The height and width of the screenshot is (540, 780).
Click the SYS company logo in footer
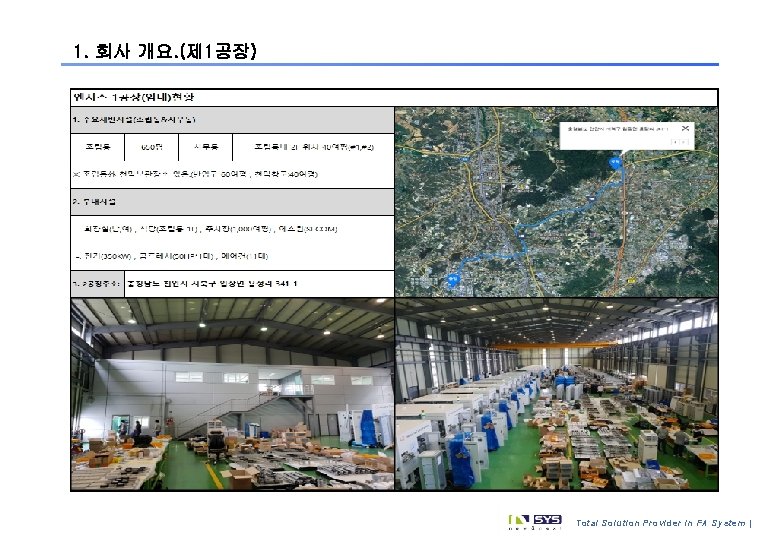pos(535,522)
